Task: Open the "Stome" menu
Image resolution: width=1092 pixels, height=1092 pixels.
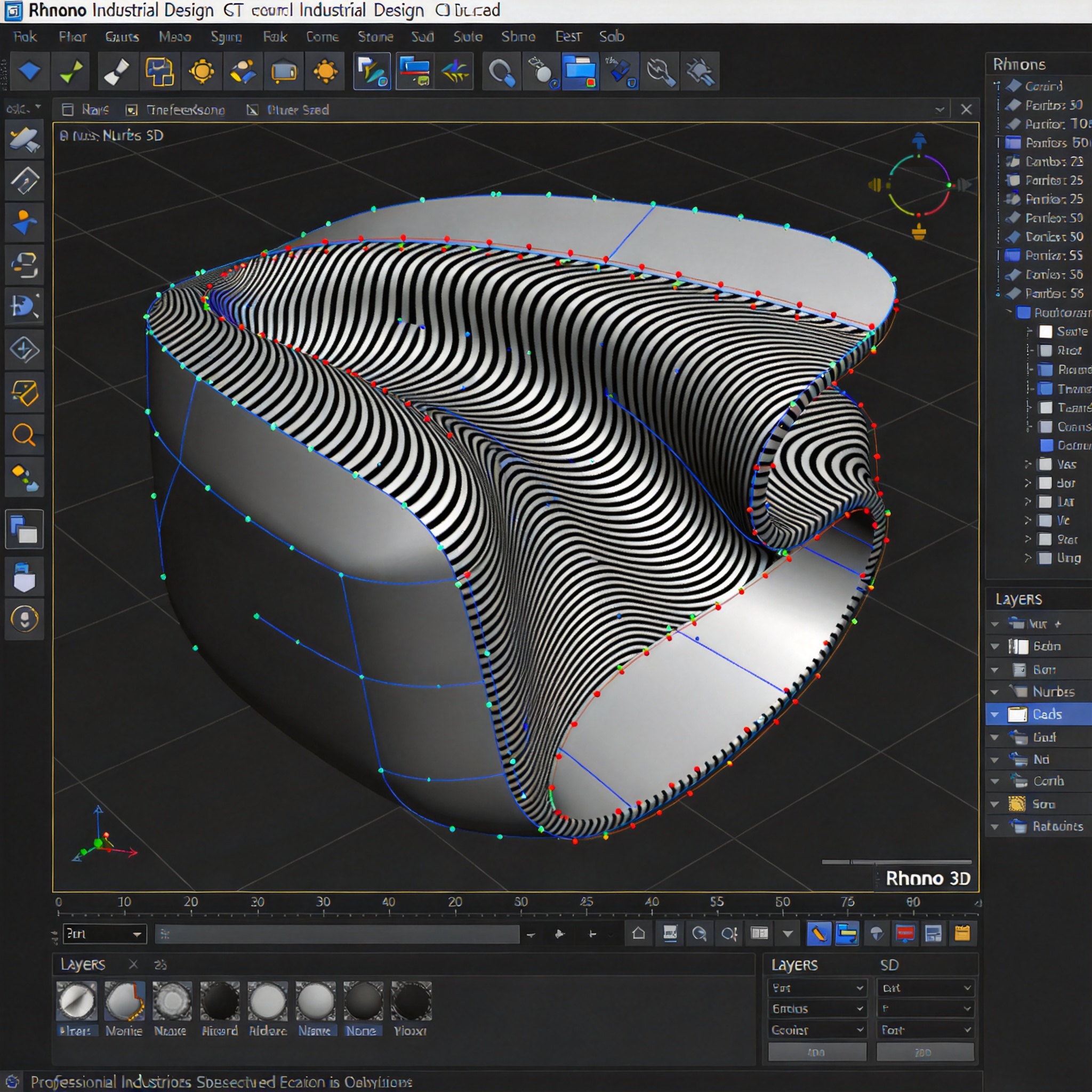Action: pyautogui.click(x=375, y=37)
